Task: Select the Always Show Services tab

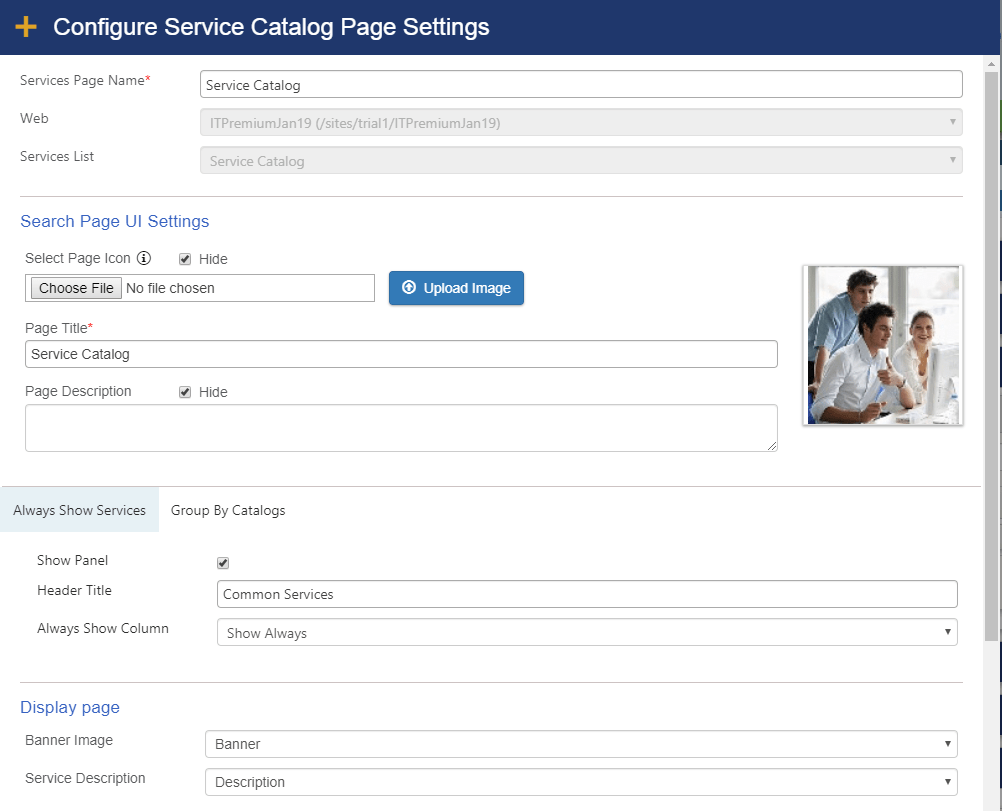Action: (80, 510)
